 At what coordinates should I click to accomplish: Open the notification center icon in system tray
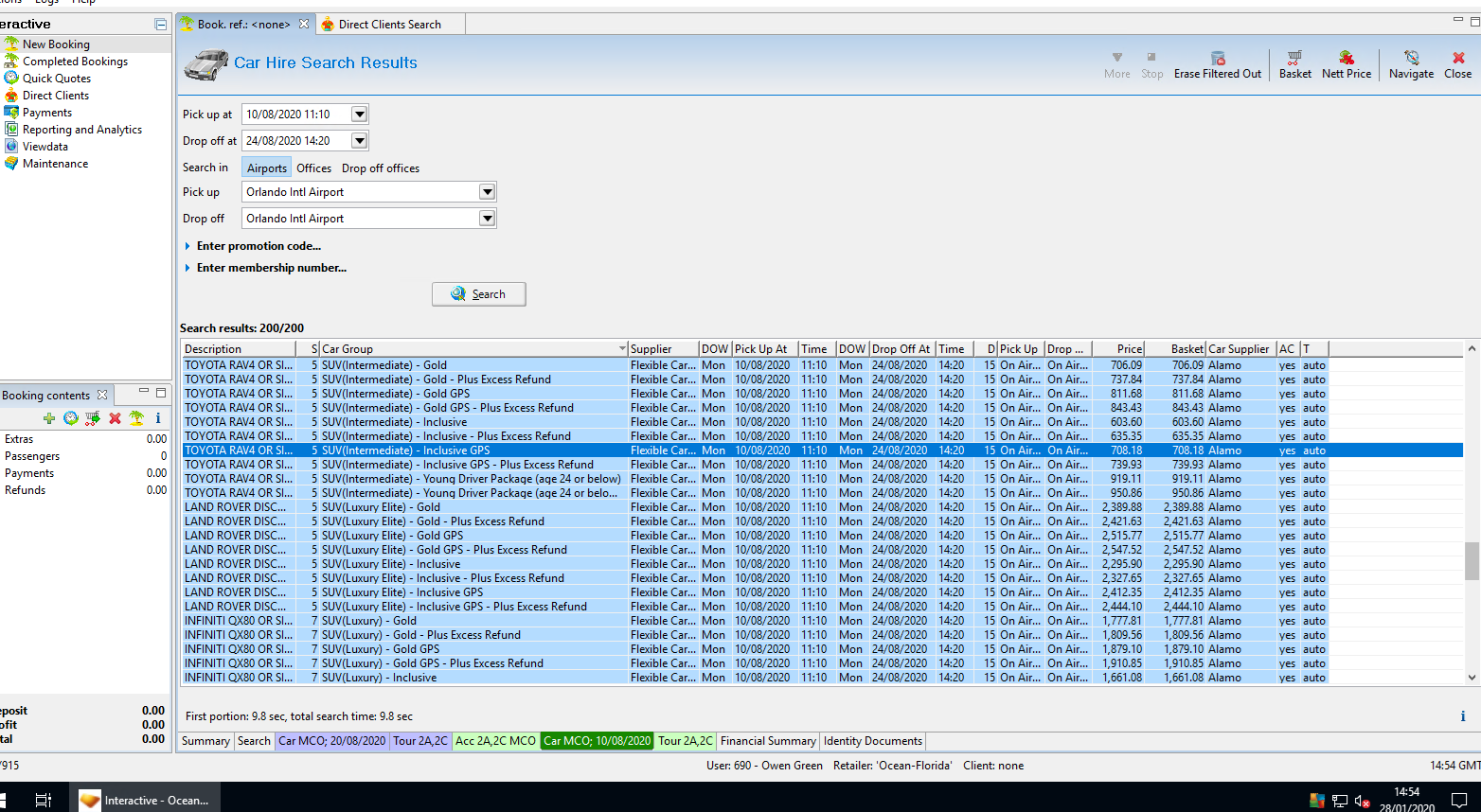pyautogui.click(x=1459, y=801)
